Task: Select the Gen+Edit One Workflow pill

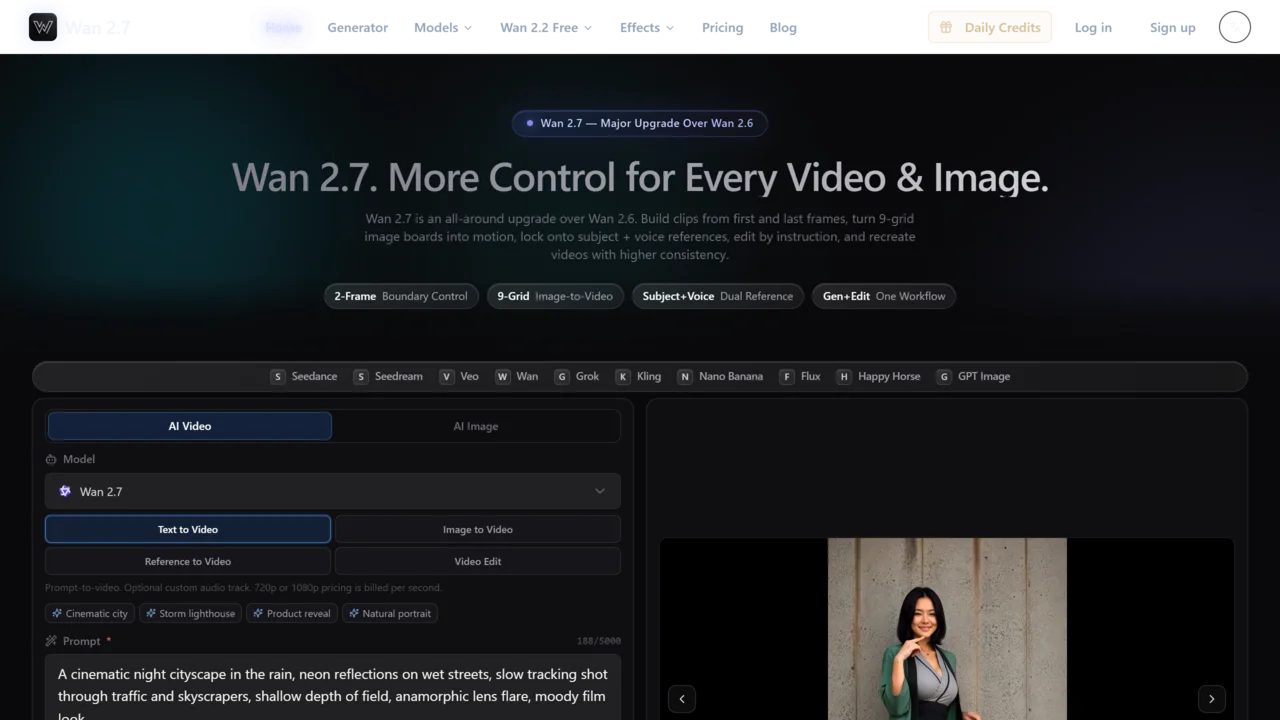Action: pyautogui.click(x=884, y=296)
